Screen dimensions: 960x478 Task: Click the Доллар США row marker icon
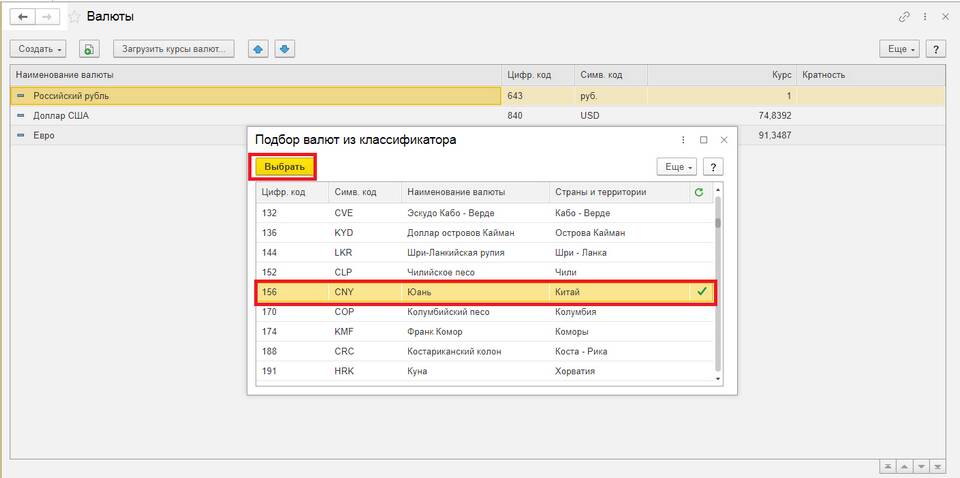point(21,116)
